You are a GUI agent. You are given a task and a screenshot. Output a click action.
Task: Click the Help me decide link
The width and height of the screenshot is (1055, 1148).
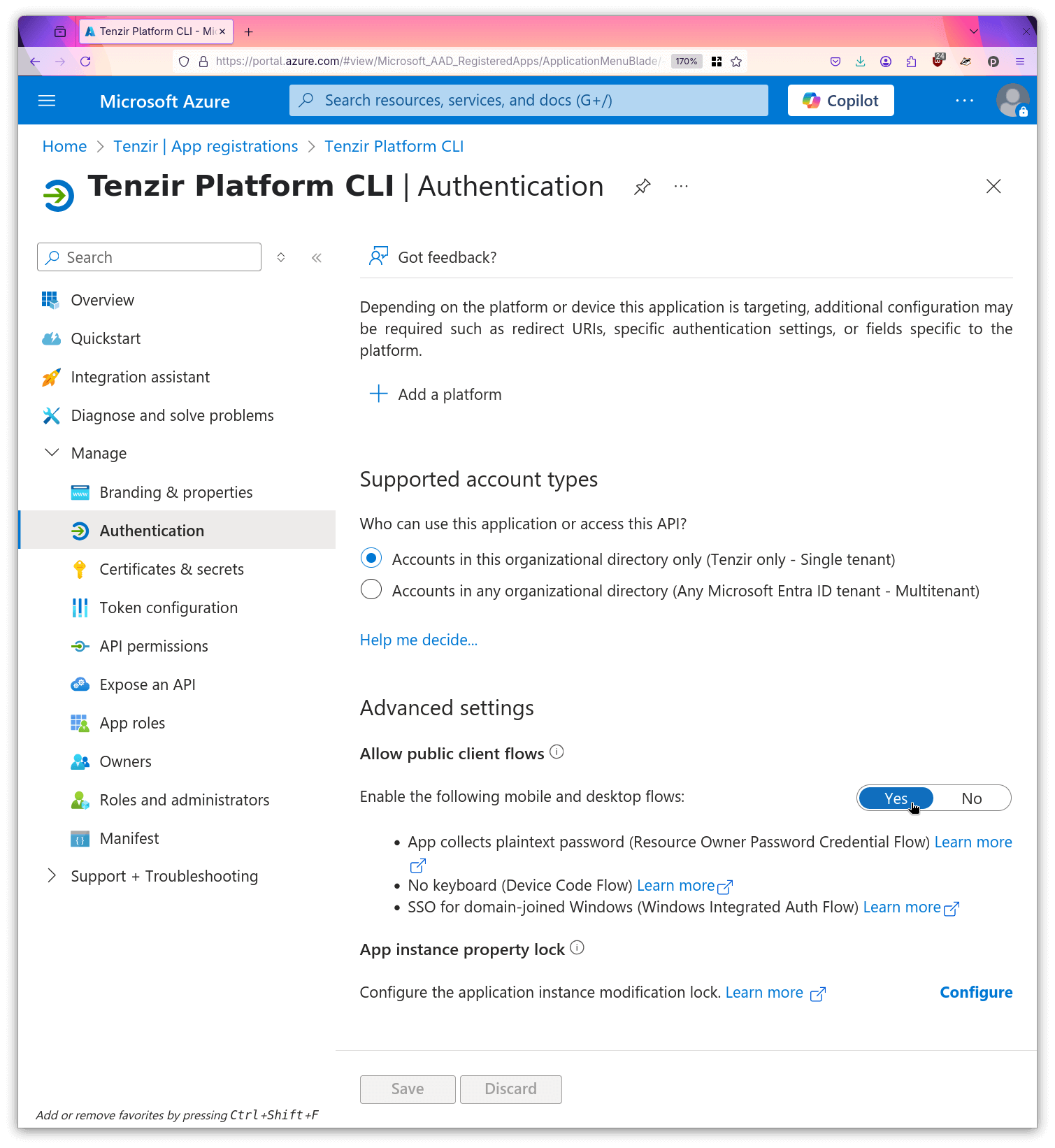417,640
